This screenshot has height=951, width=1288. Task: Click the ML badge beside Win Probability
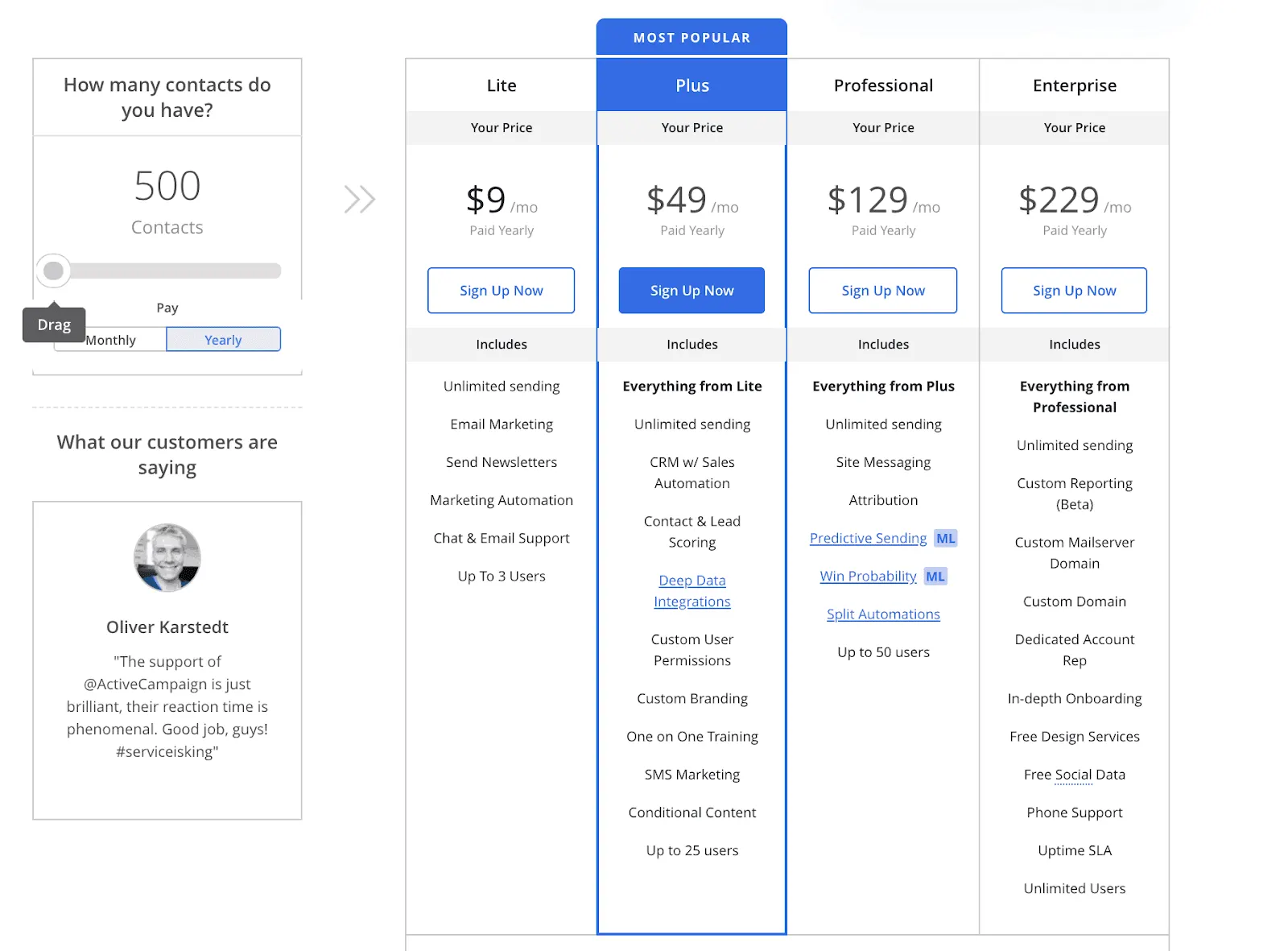pos(935,576)
